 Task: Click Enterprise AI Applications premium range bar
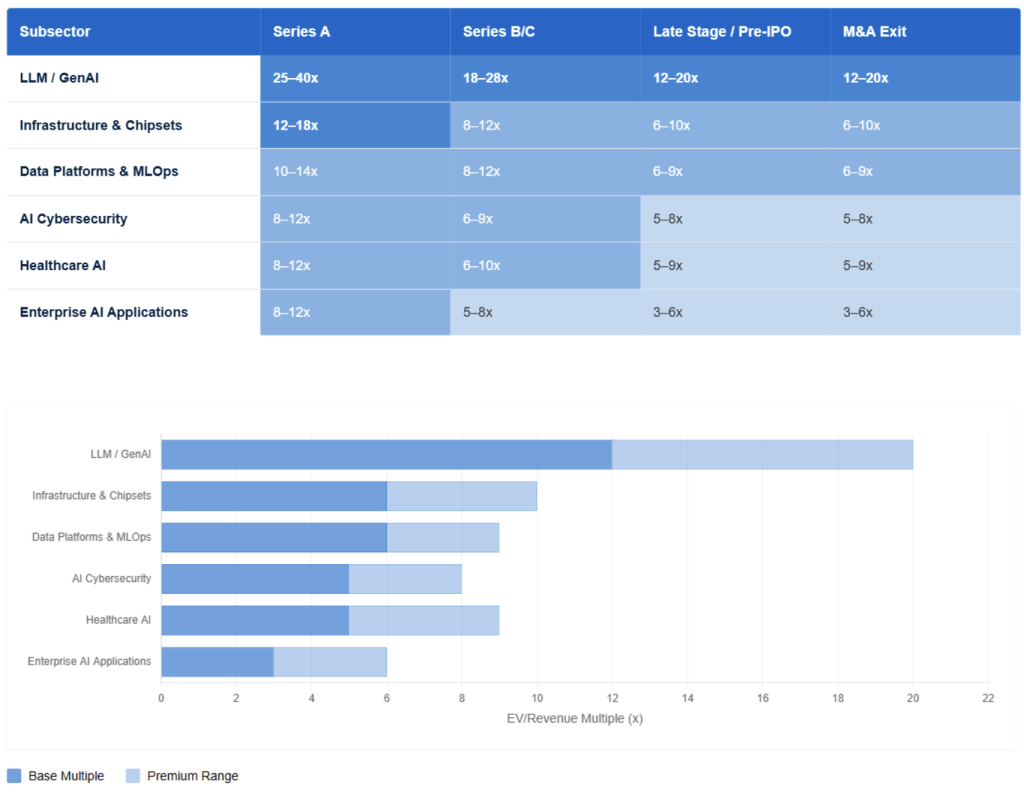pos(330,662)
